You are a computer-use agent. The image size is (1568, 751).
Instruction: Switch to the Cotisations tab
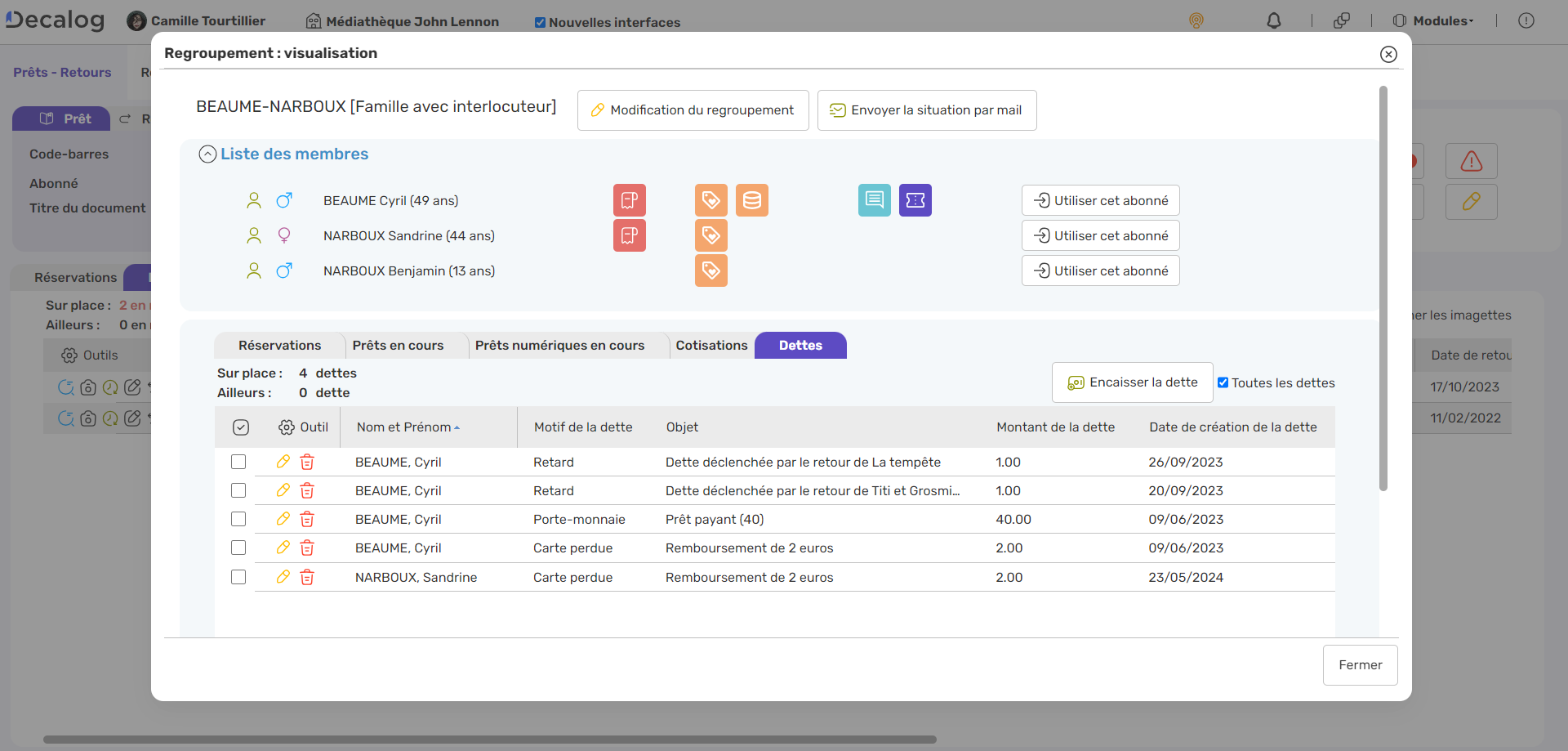[711, 346]
